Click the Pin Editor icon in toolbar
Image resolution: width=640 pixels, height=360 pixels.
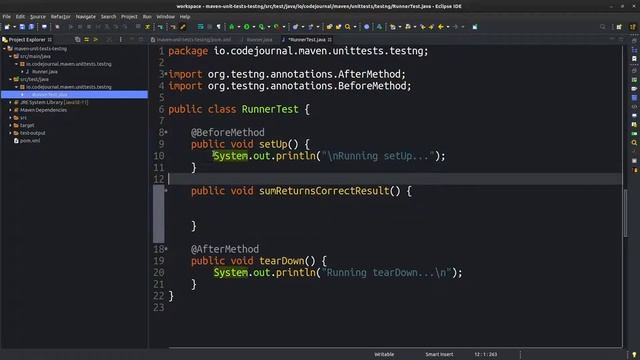[x=475, y=27]
